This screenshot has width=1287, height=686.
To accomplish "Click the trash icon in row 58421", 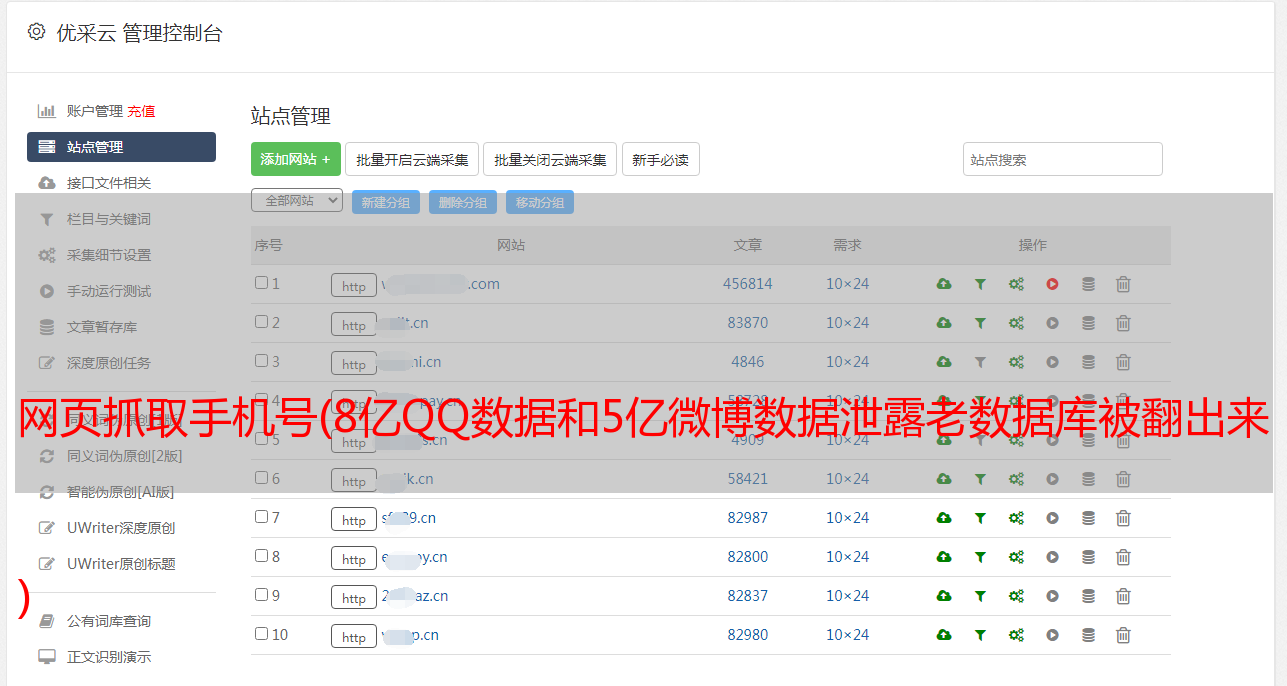I will [1123, 479].
